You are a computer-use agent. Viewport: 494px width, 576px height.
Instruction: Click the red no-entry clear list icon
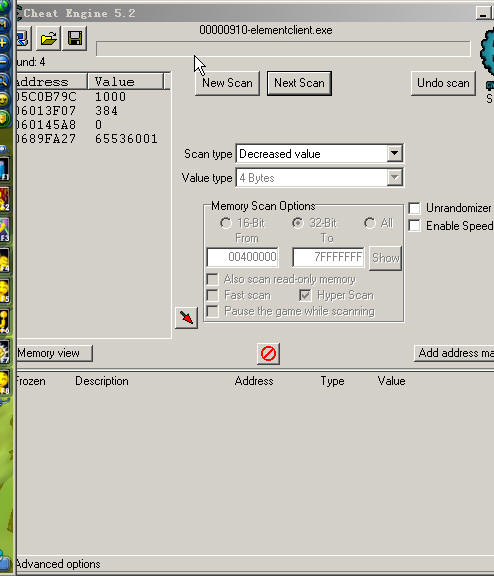tap(268, 354)
